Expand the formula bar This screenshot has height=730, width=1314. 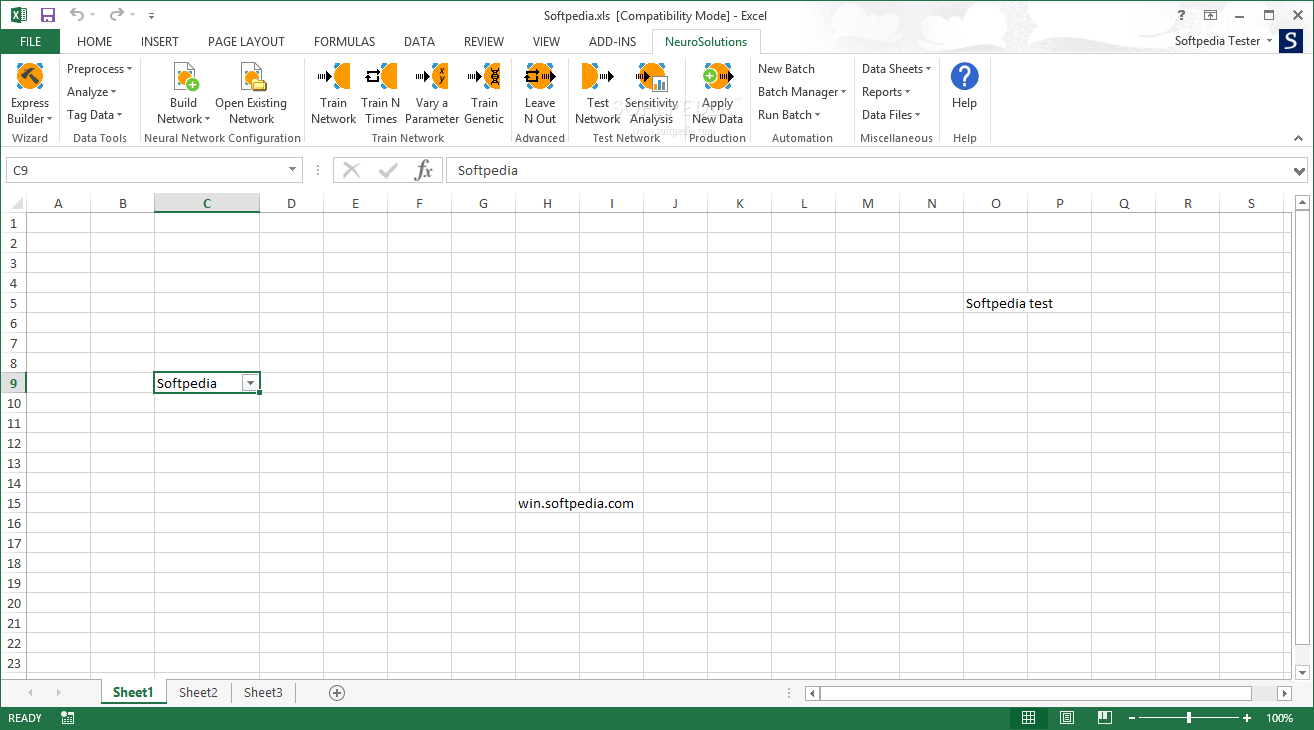(x=1300, y=171)
